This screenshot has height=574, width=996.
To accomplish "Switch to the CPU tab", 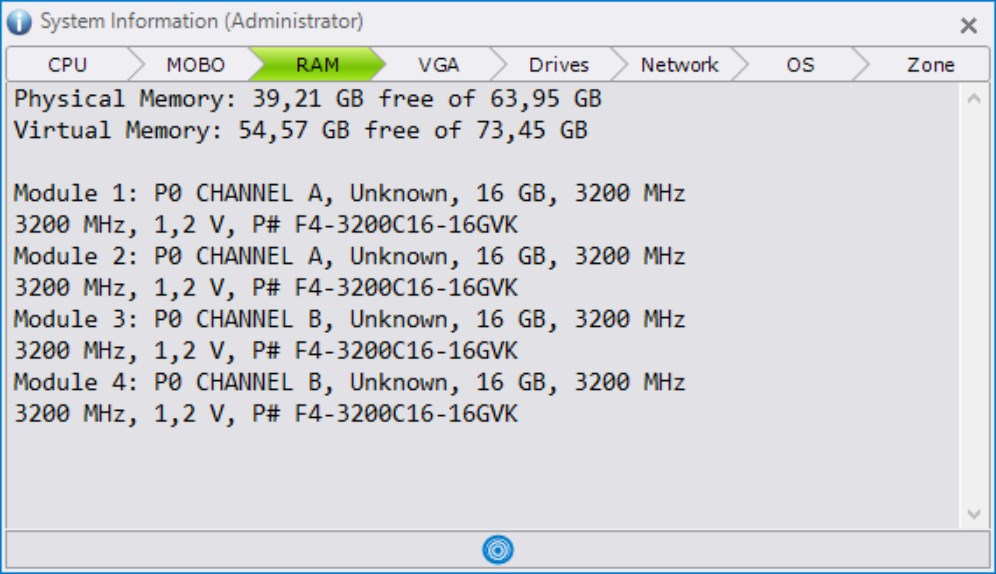I will (x=67, y=65).
